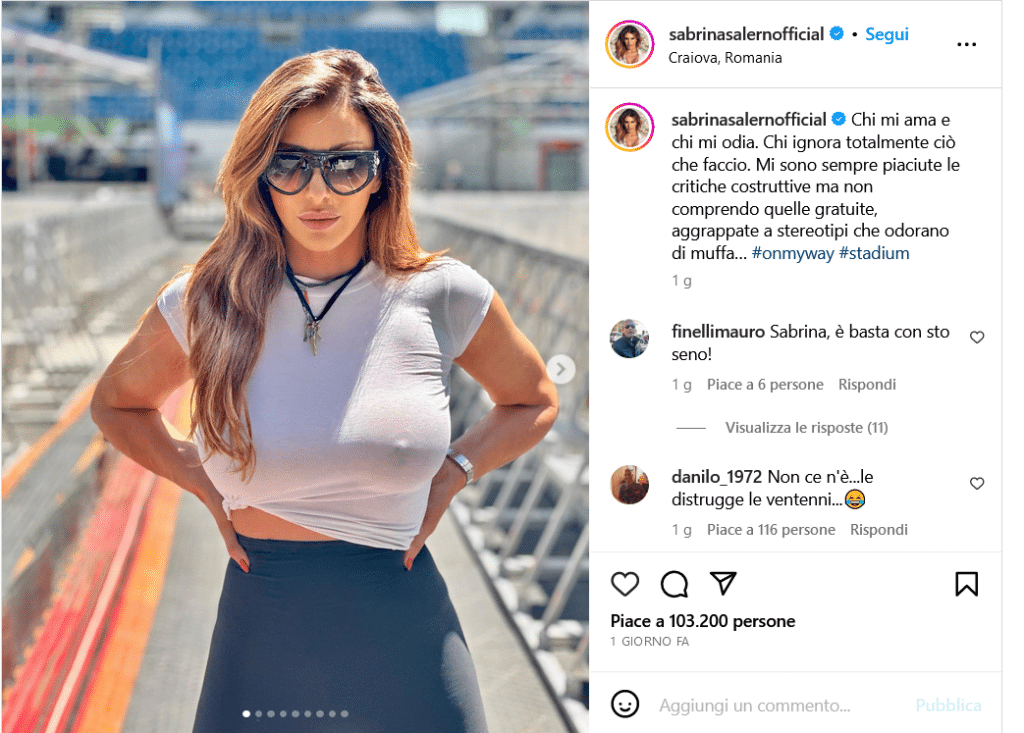Viewport: 1024px width, 733px height.
Task: Open the #stadium hashtag
Action: [874, 253]
